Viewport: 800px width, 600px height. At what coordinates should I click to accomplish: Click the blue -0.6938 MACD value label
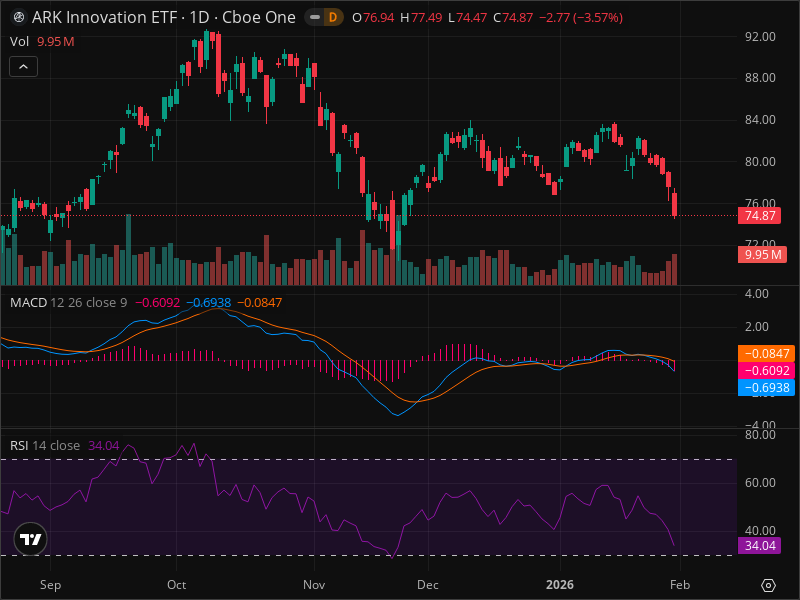tap(766, 388)
